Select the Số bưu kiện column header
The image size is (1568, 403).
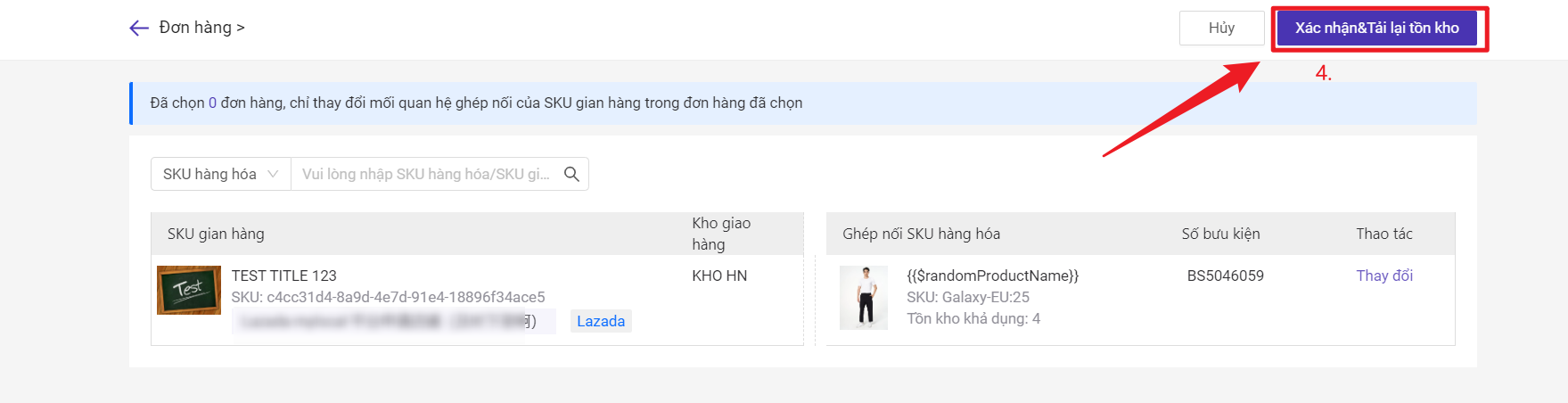click(x=1221, y=234)
